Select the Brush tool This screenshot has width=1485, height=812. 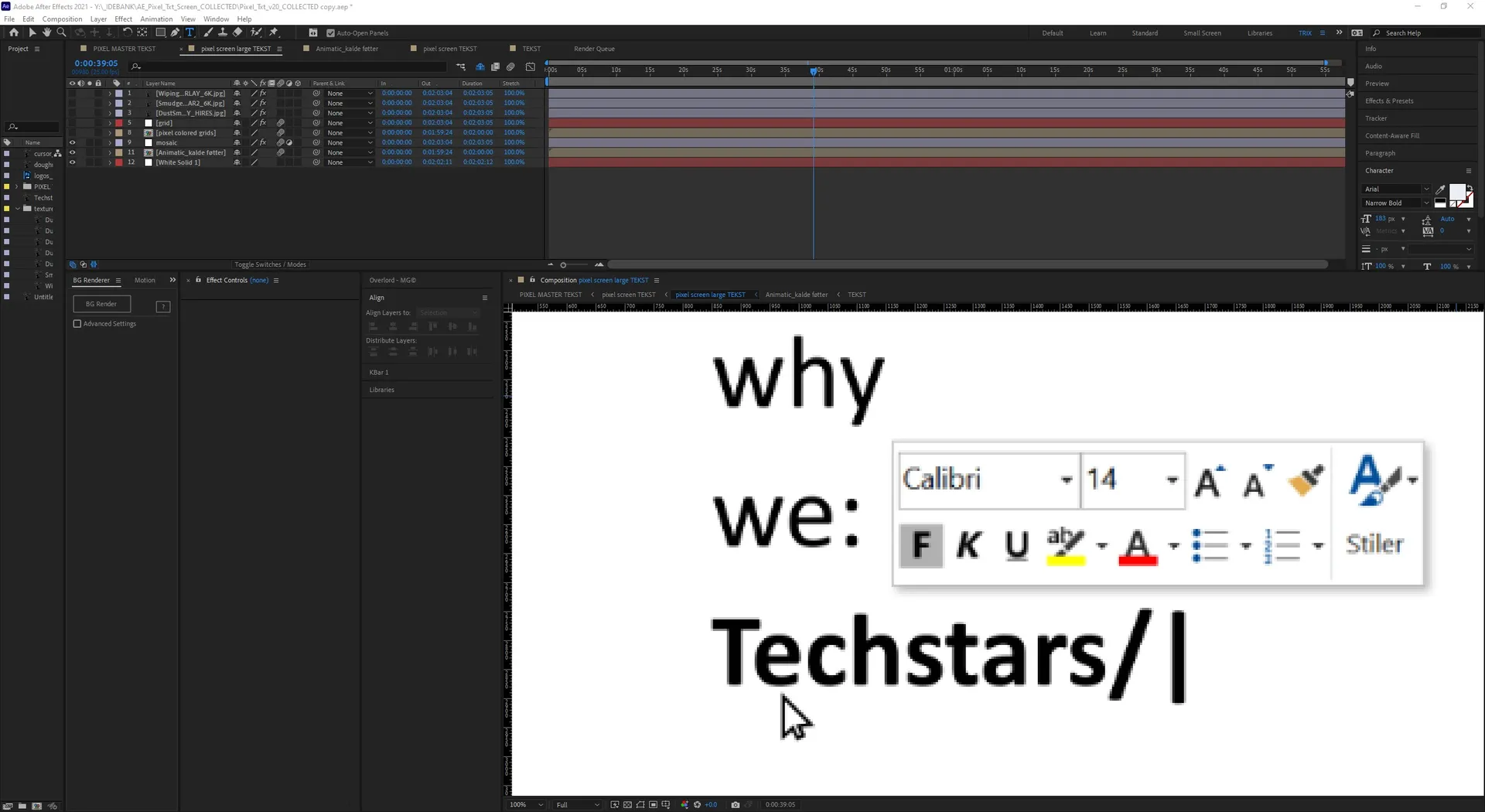(x=208, y=32)
